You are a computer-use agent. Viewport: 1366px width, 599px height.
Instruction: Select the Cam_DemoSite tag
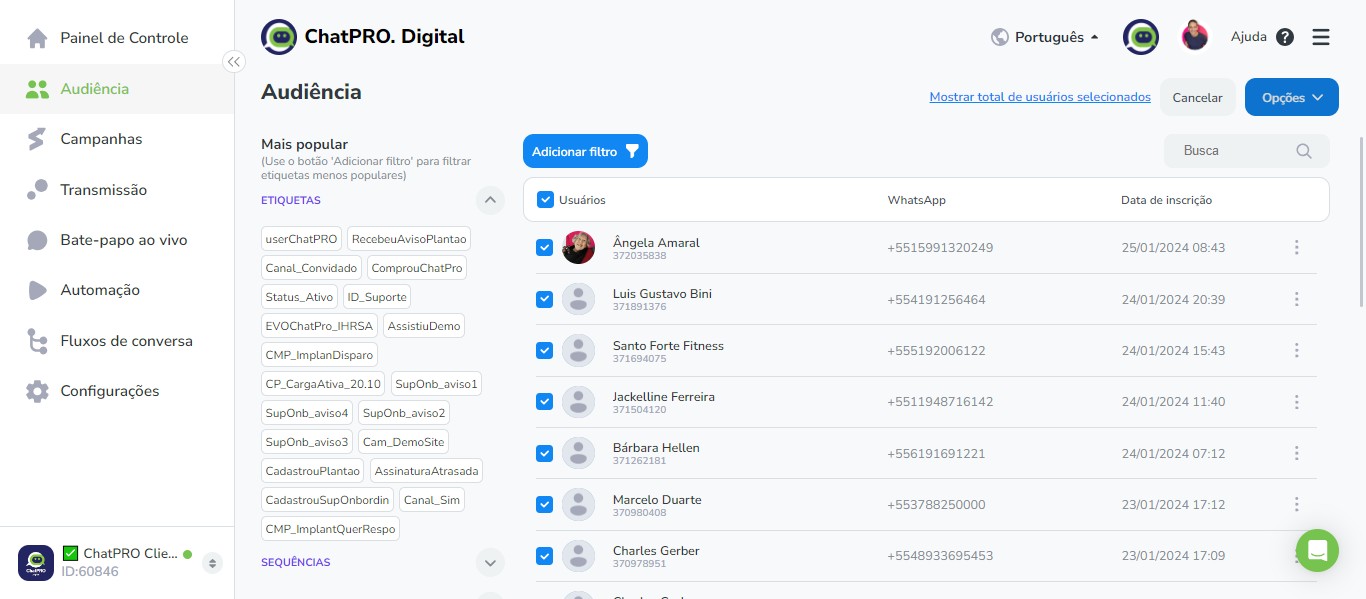tap(403, 442)
